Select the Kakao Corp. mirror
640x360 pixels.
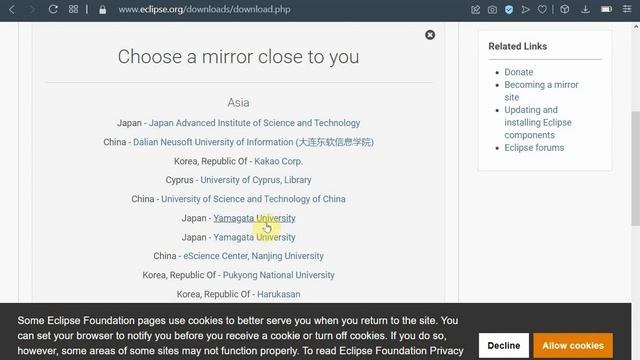[x=279, y=161]
